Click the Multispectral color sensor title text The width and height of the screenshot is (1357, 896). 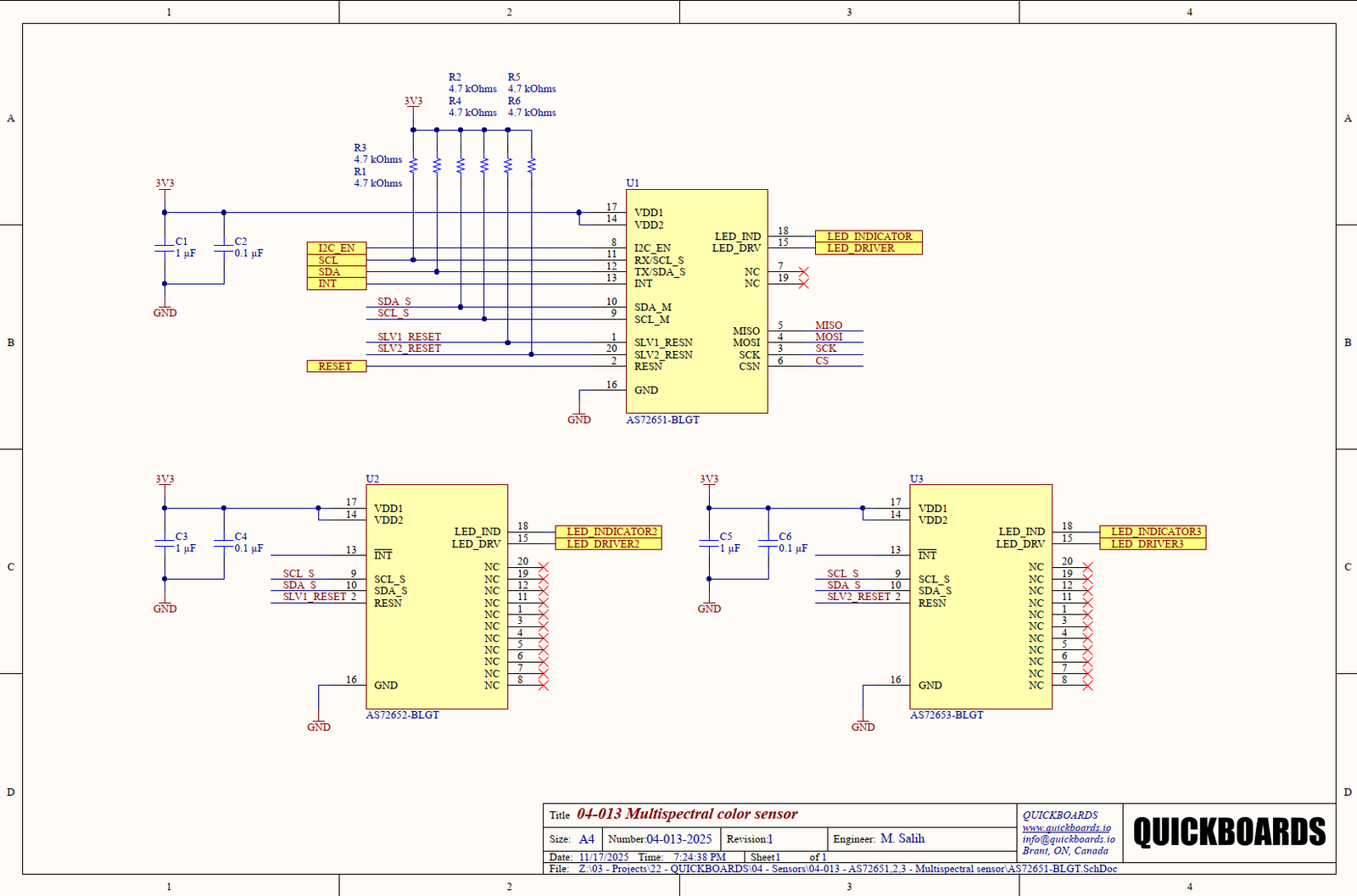687,814
